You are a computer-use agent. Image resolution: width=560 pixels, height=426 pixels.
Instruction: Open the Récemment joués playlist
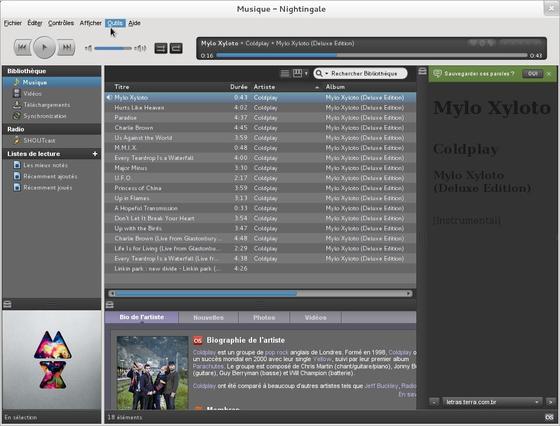[52, 187]
